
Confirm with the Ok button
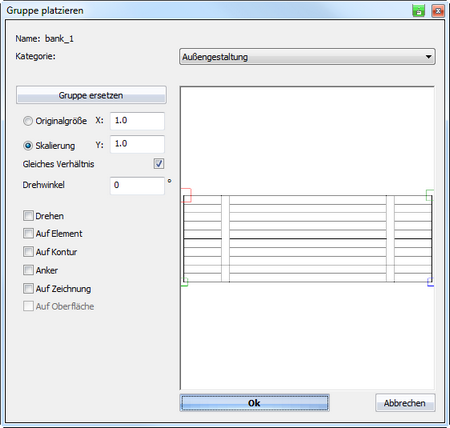click(x=254, y=403)
